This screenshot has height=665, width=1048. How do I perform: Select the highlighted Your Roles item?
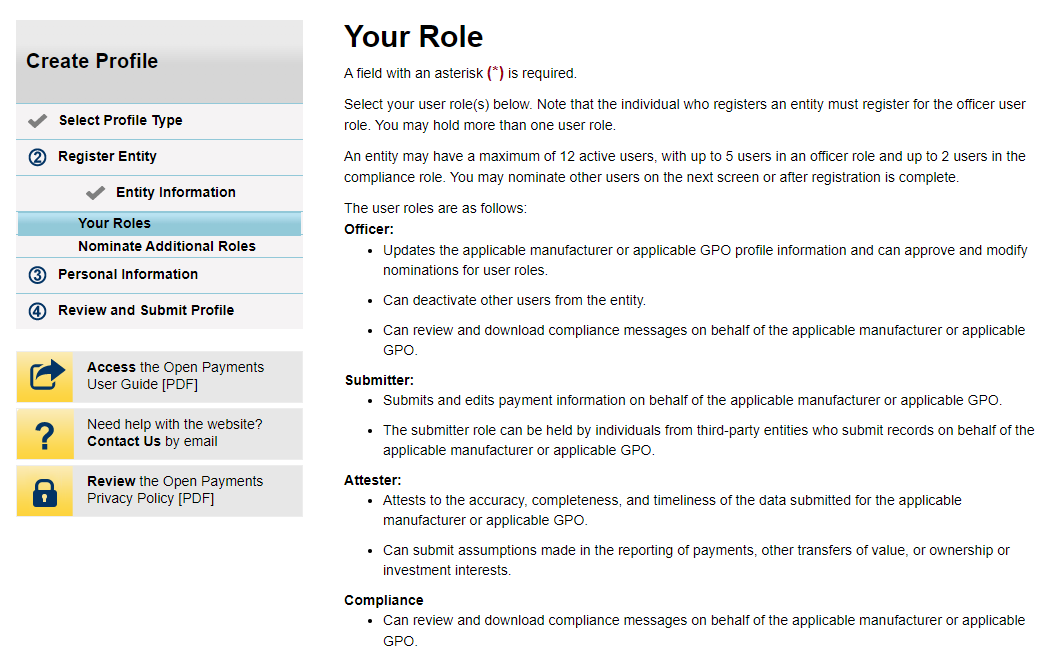(114, 223)
